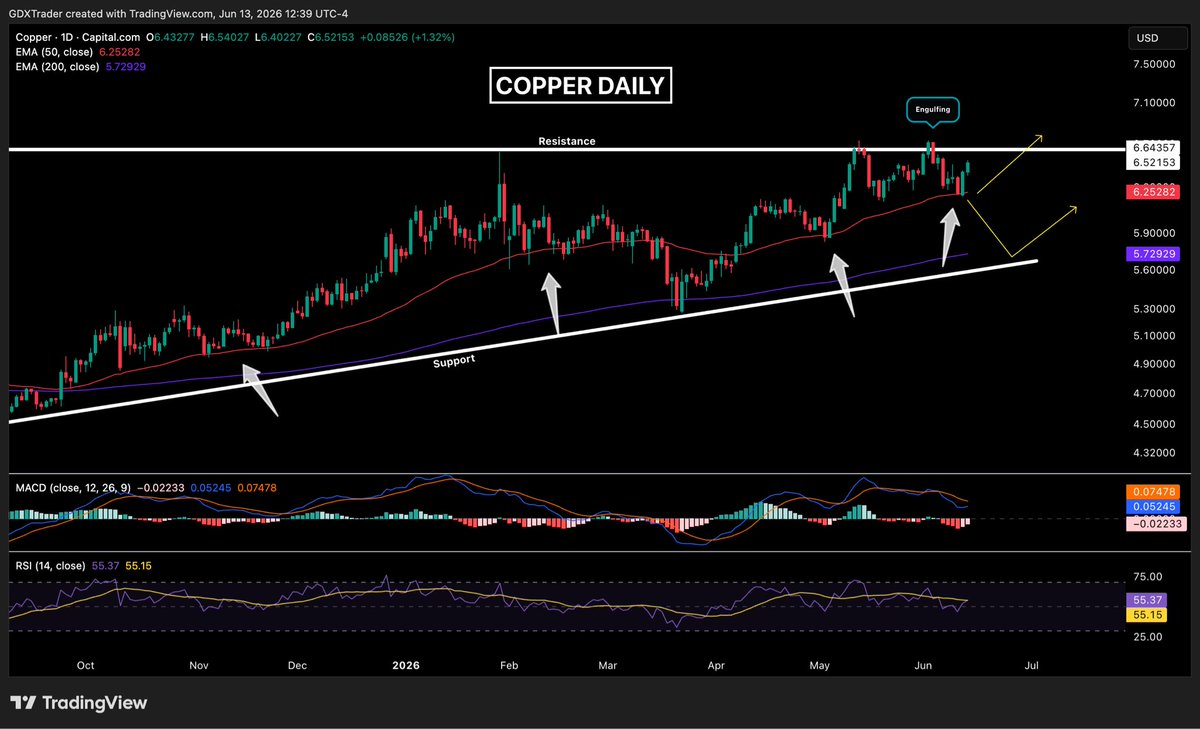Screen dimensions: 1200x729
Task: Click the 5.10000 price axis label
Action: 1154,336
